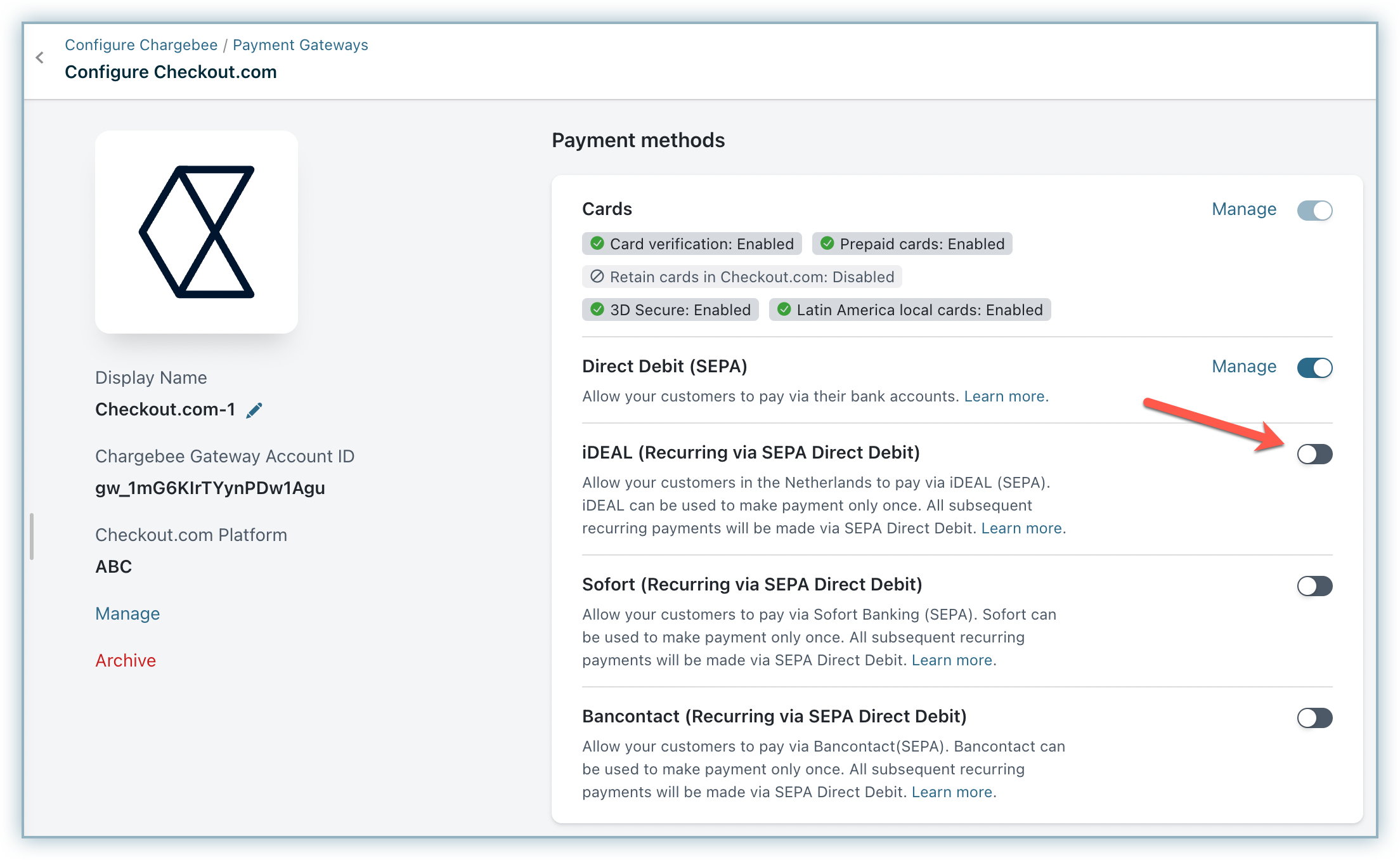This screenshot has height=860, width=1400.
Task: Click Retain cards in Checkout.com: Disabled badge
Action: [742, 277]
